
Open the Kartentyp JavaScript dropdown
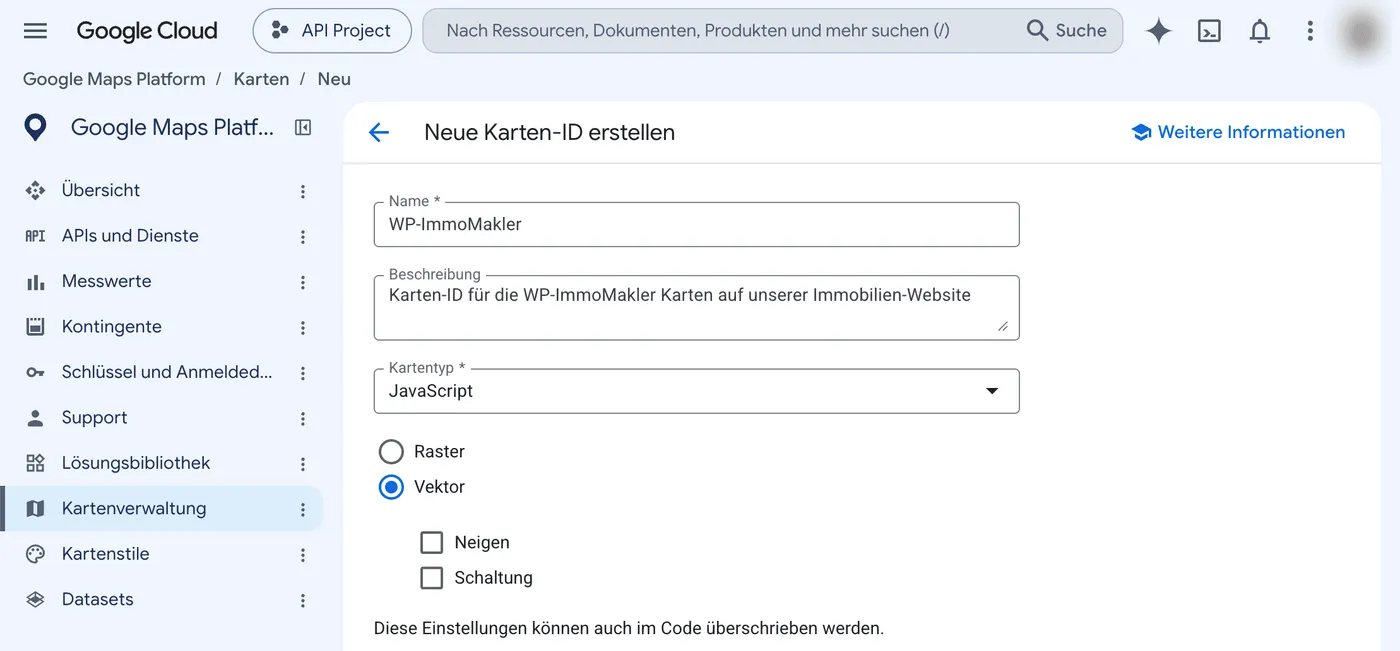pos(696,391)
